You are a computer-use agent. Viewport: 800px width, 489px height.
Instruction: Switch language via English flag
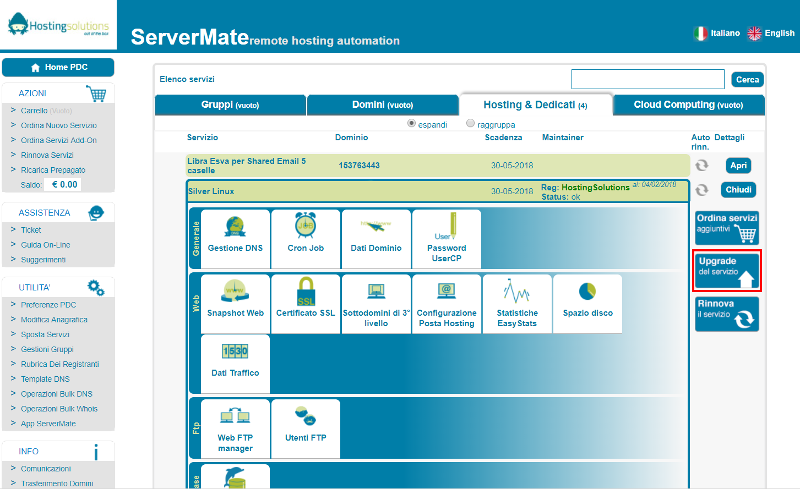pos(754,33)
